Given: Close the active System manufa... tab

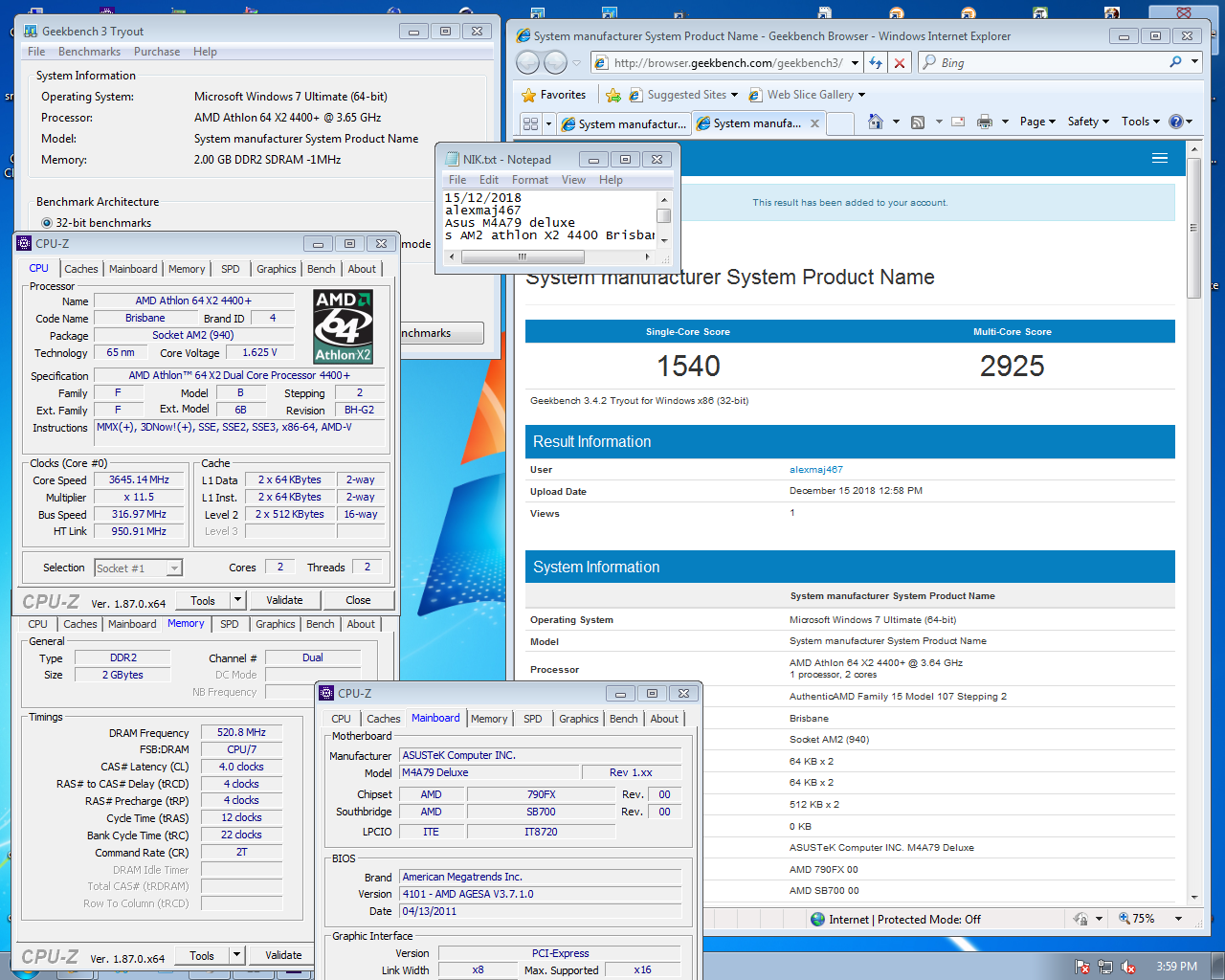Looking at the screenshot, I should pos(814,123).
